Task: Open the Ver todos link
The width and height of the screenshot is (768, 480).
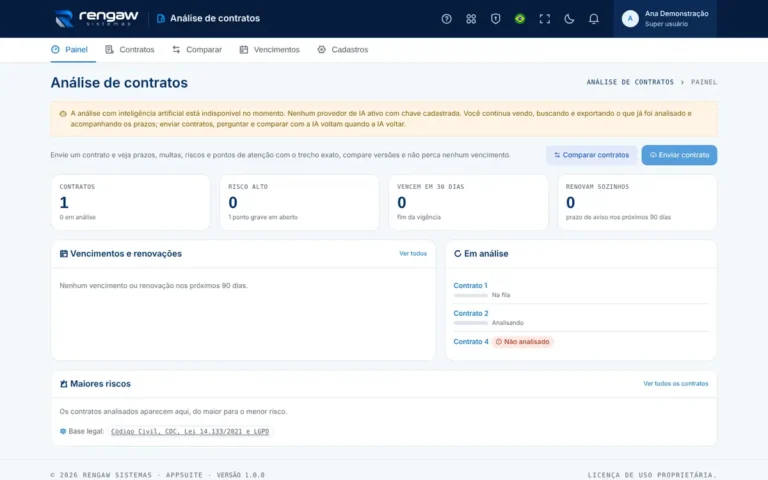Action: point(413,254)
